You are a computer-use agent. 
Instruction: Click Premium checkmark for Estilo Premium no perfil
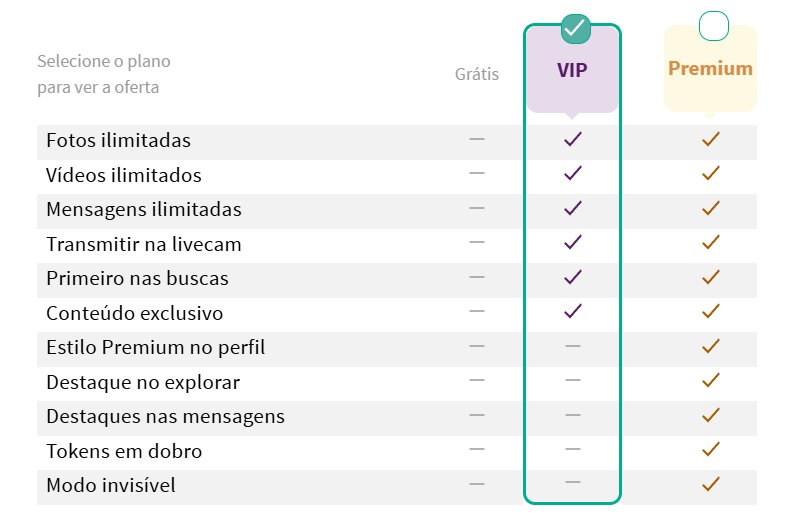pyautogui.click(x=711, y=346)
